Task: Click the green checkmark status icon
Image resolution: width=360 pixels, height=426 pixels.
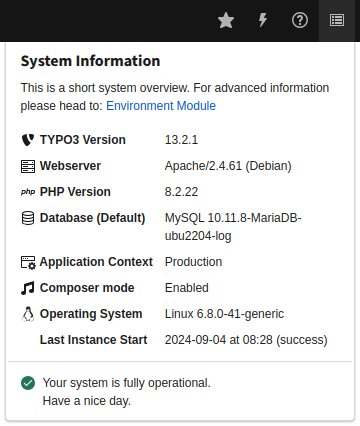Action: coord(28,383)
